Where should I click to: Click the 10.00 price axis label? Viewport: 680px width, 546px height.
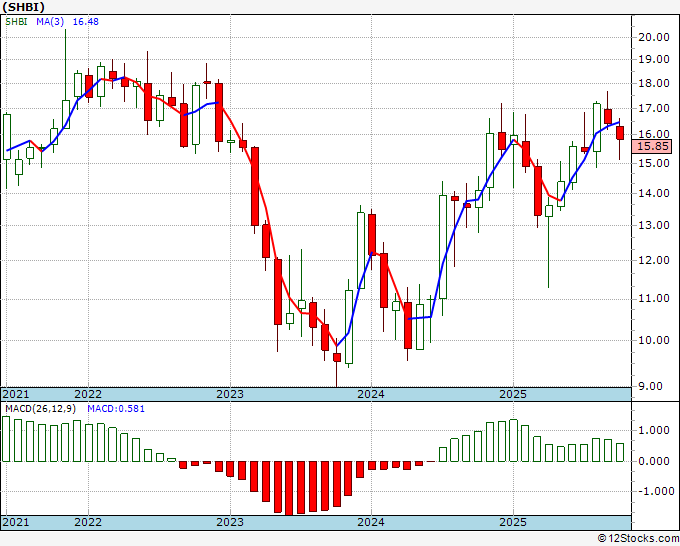(654, 340)
